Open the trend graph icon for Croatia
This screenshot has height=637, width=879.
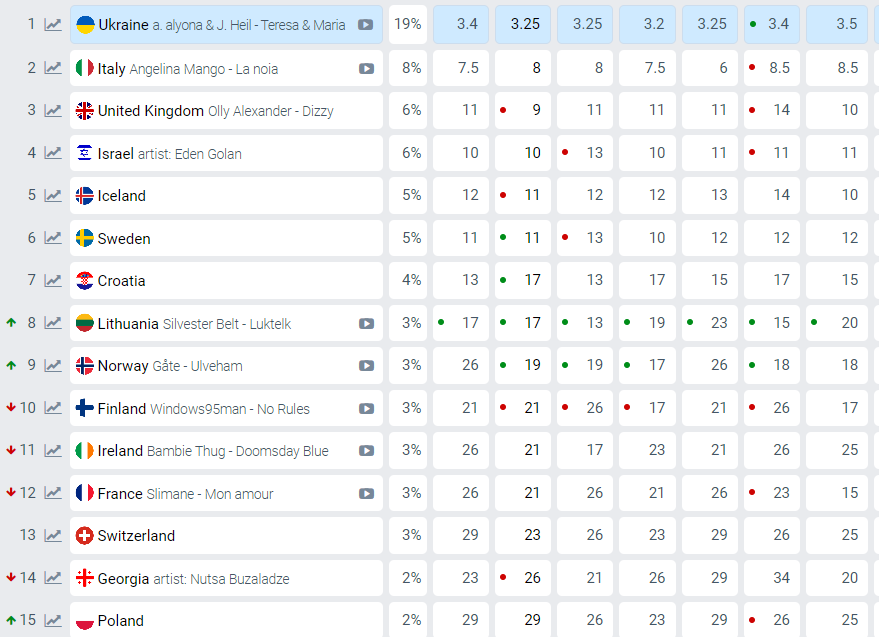(x=53, y=281)
